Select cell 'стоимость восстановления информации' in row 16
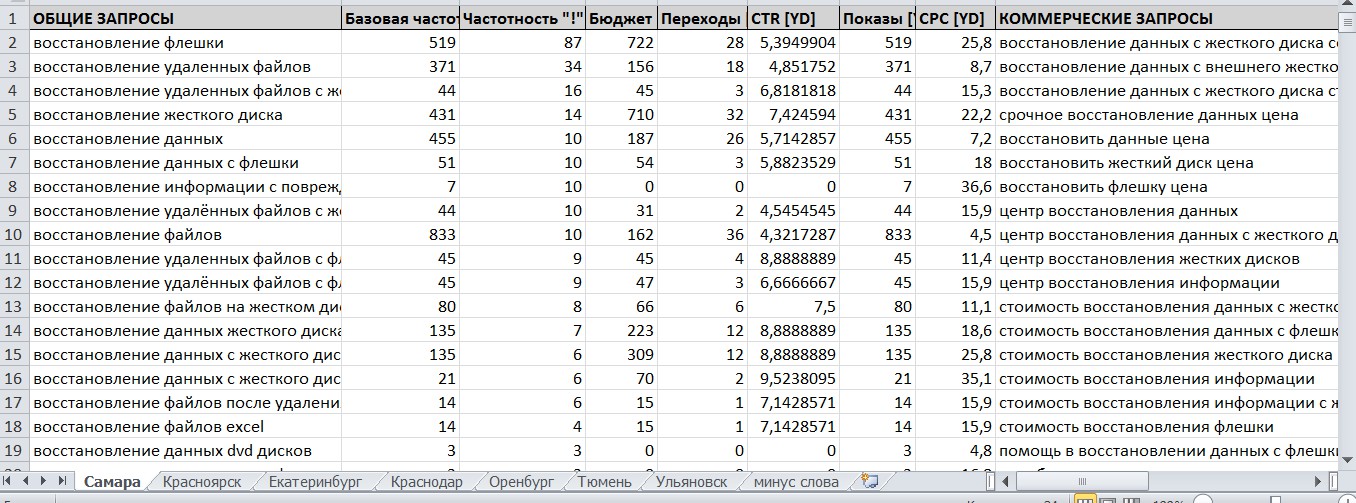Screen dimensions: 1356x503 [1168, 378]
